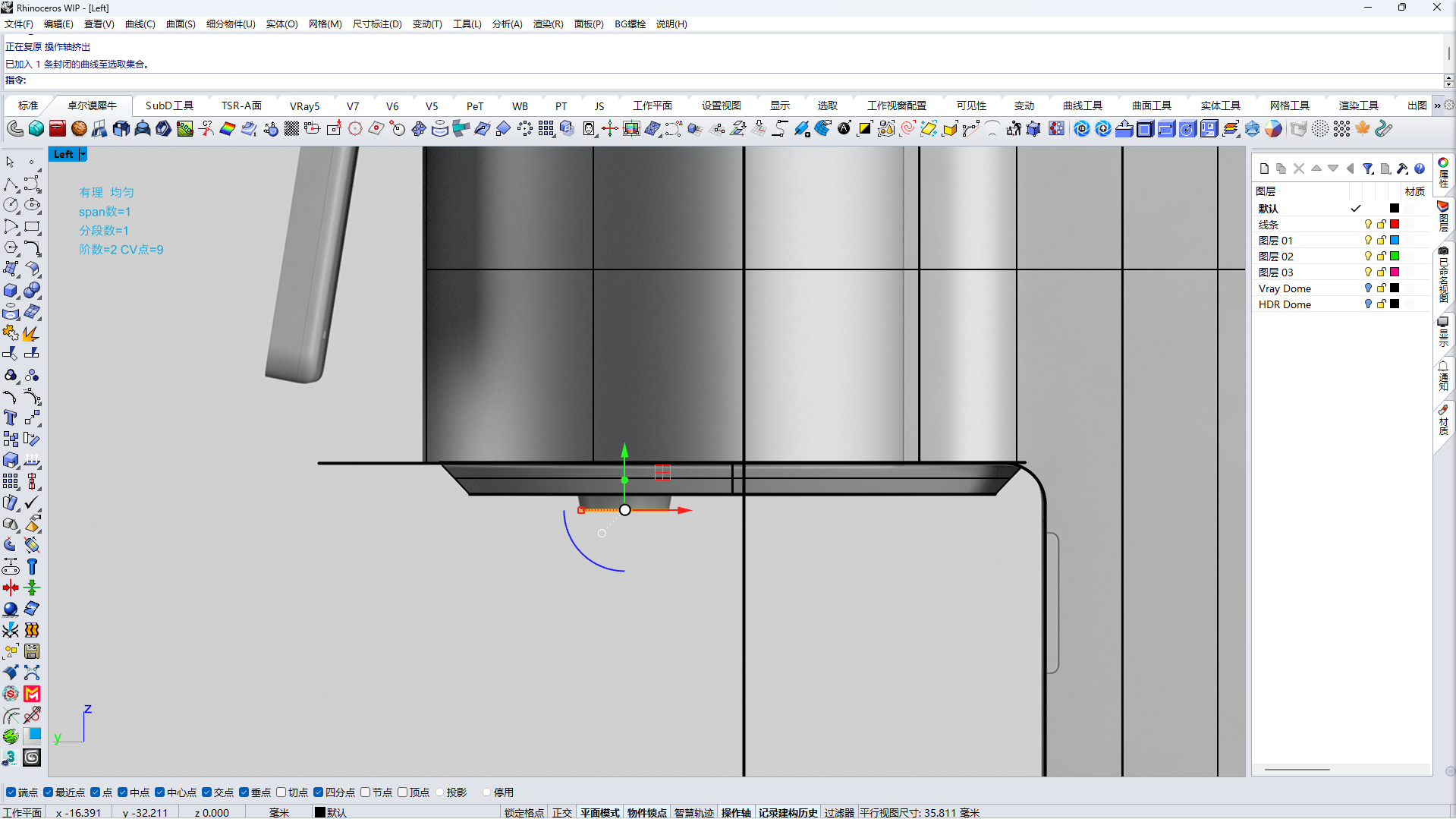Screen dimensions: 1456x819
Task: Create a new layer
Action: (x=1264, y=169)
